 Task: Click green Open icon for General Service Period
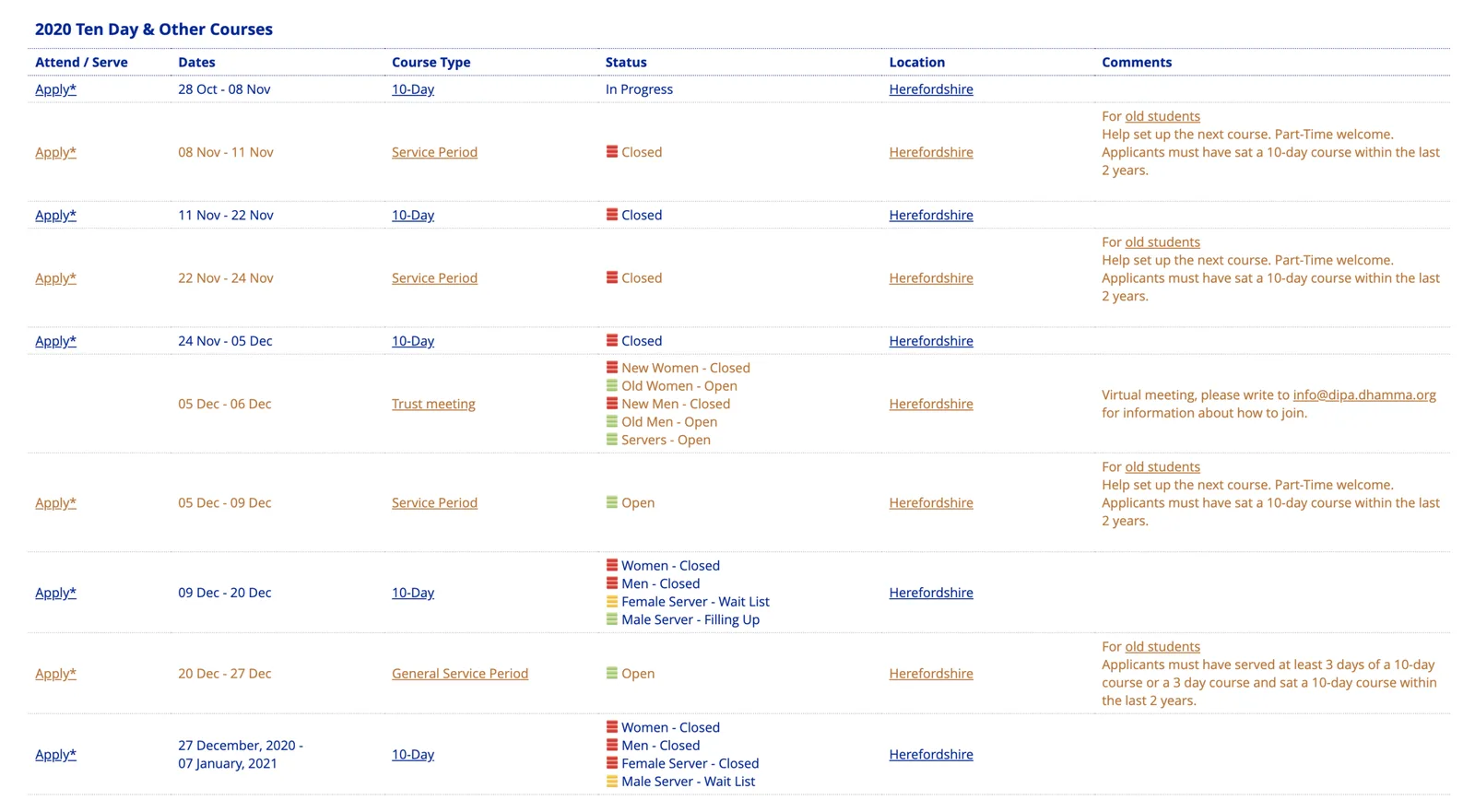pyautogui.click(x=611, y=673)
